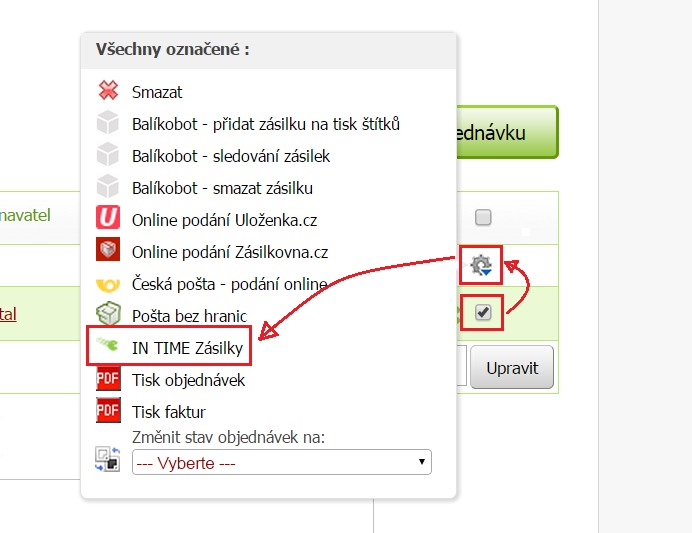The width and height of the screenshot is (692, 533).
Task: Click the Uloženka.cz red U icon
Action: pyautogui.click(x=108, y=217)
